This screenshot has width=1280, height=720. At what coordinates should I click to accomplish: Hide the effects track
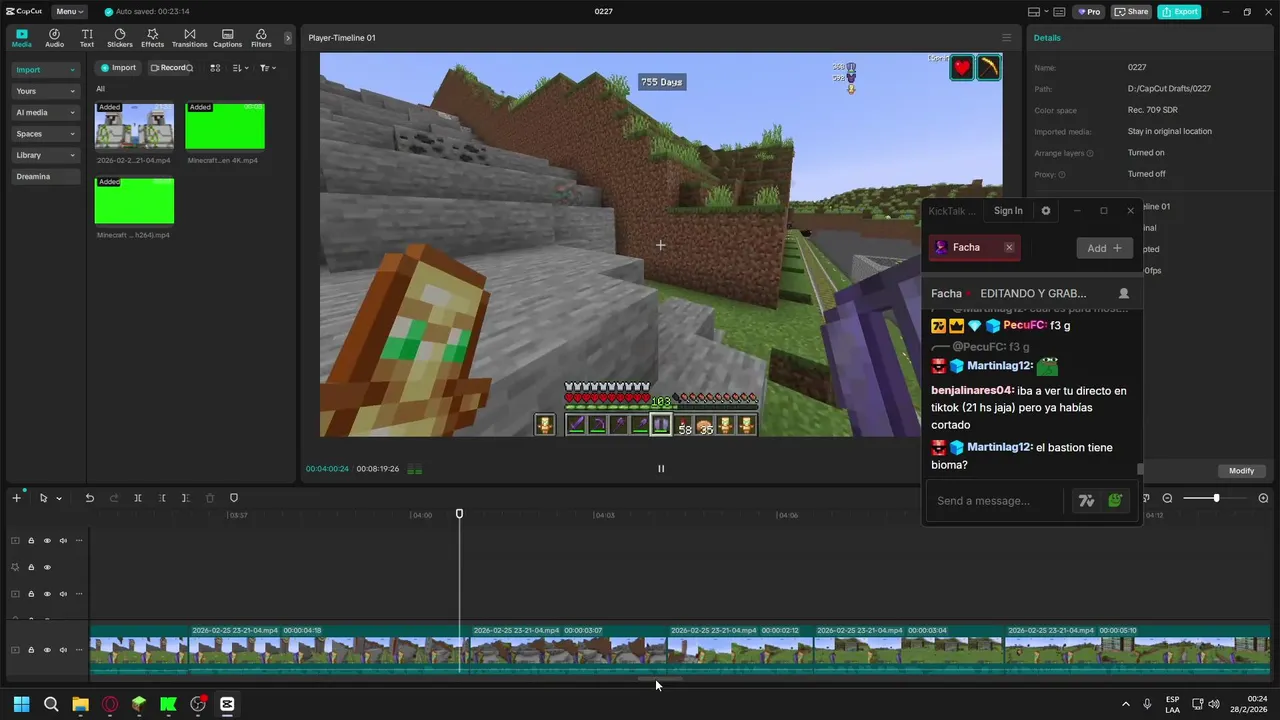click(47, 567)
